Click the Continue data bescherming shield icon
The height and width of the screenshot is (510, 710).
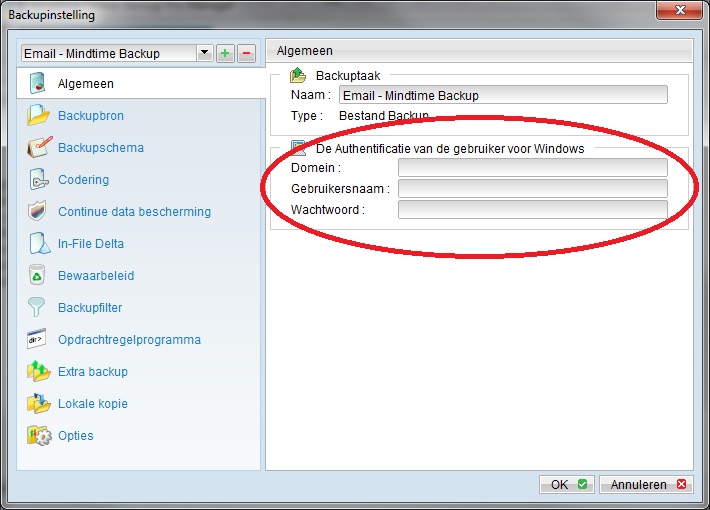point(37,211)
